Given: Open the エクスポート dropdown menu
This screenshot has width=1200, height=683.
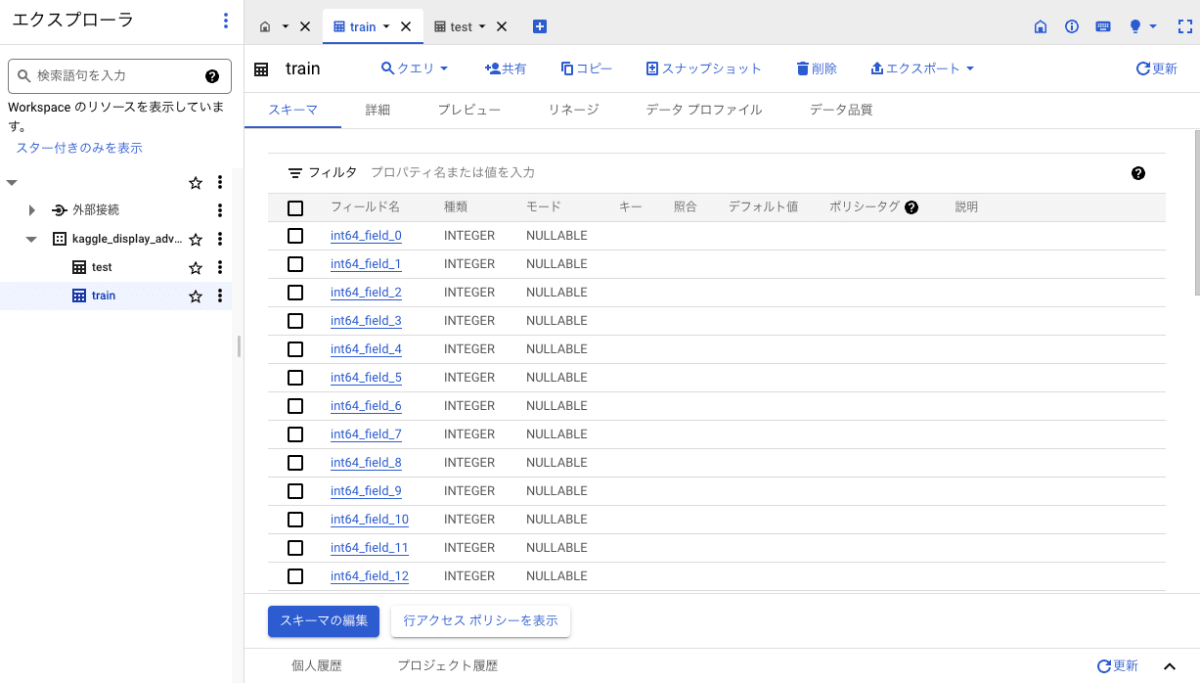Looking at the screenshot, I should coord(922,69).
